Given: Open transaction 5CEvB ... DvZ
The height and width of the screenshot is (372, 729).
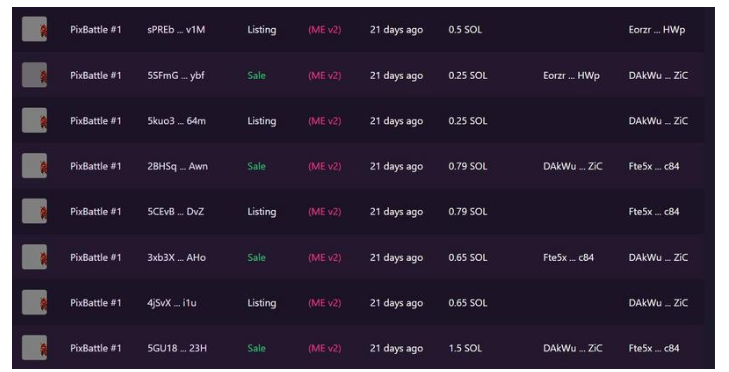Looking at the screenshot, I should (x=175, y=212).
